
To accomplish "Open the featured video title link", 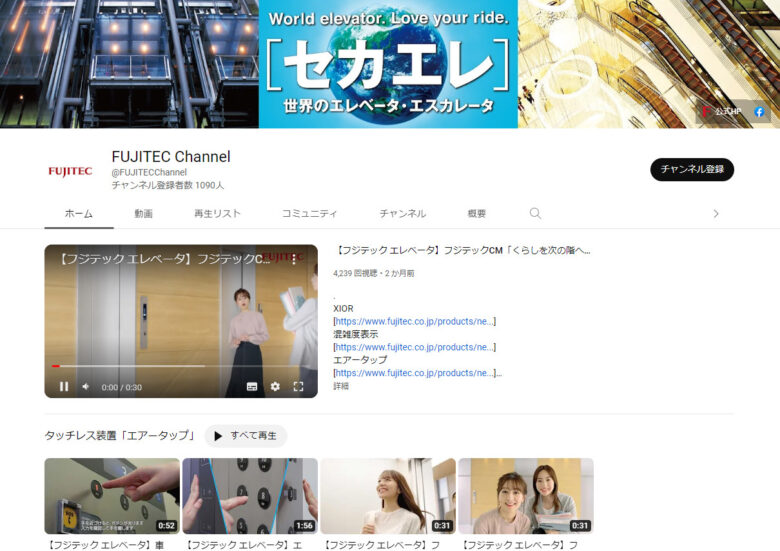I will tap(462, 251).
